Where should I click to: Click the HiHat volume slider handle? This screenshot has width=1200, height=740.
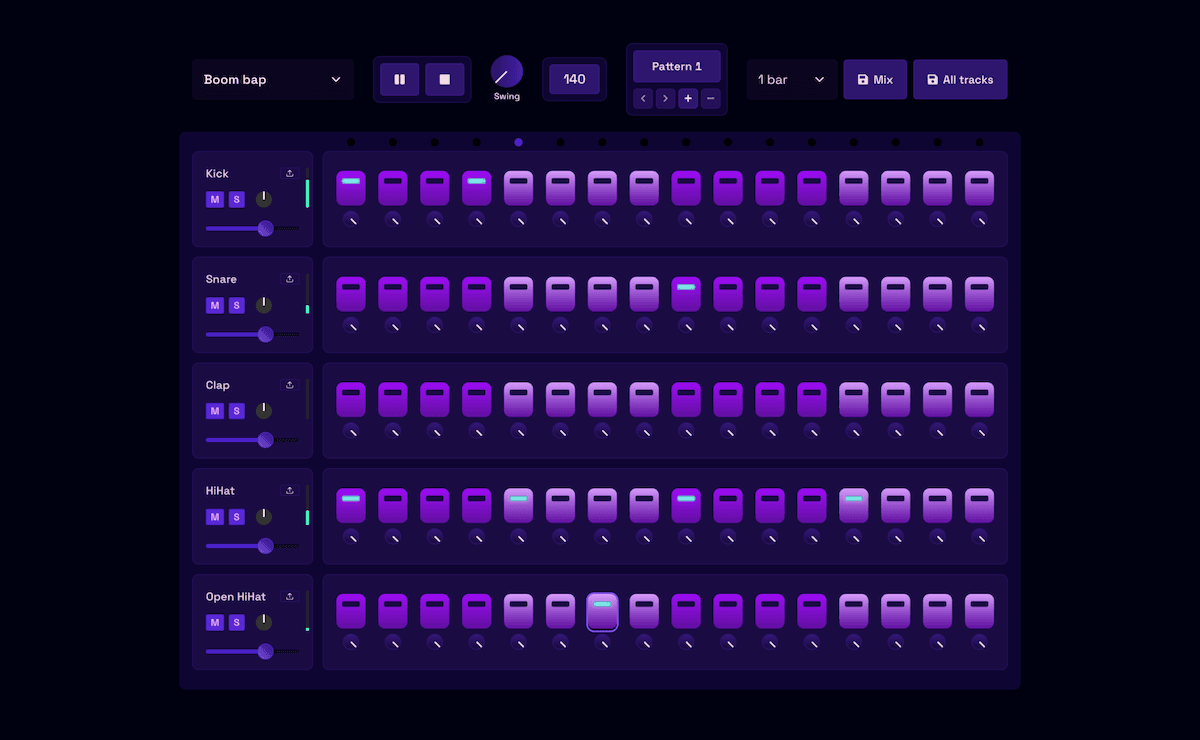point(265,546)
